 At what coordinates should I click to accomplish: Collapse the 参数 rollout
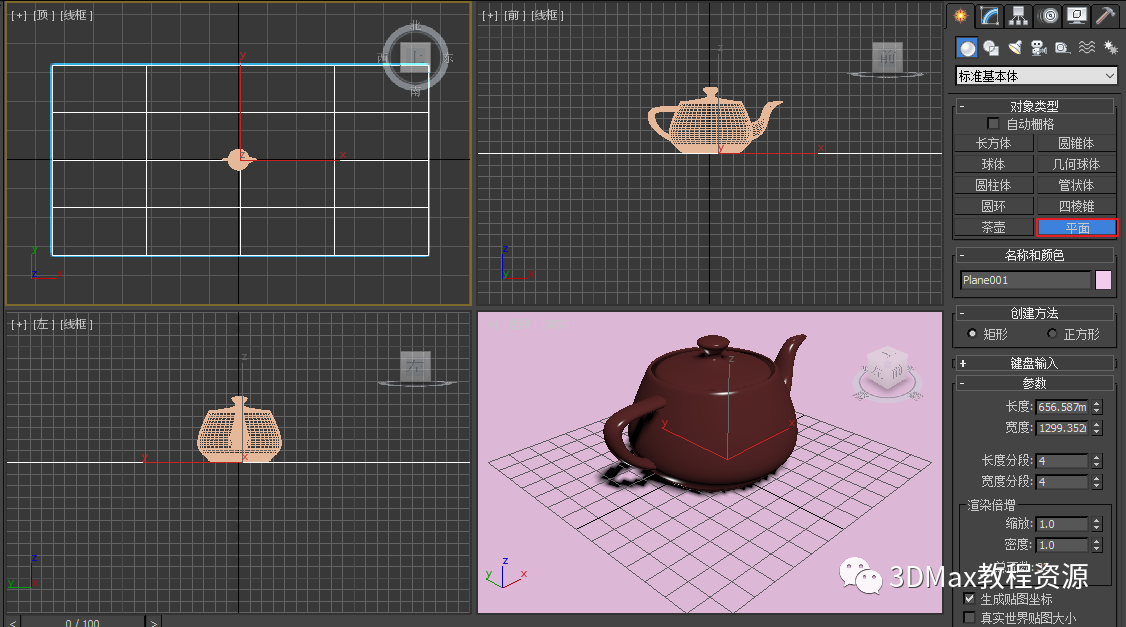click(1034, 383)
